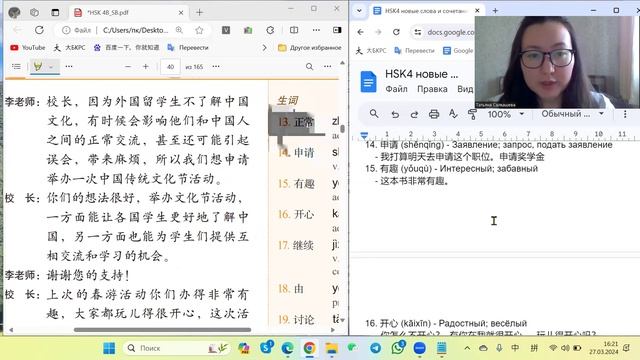Click vocabulary word 19 讨论 in PDF
Image resolution: width=640 pixels, height=360 pixels.
coord(304,320)
